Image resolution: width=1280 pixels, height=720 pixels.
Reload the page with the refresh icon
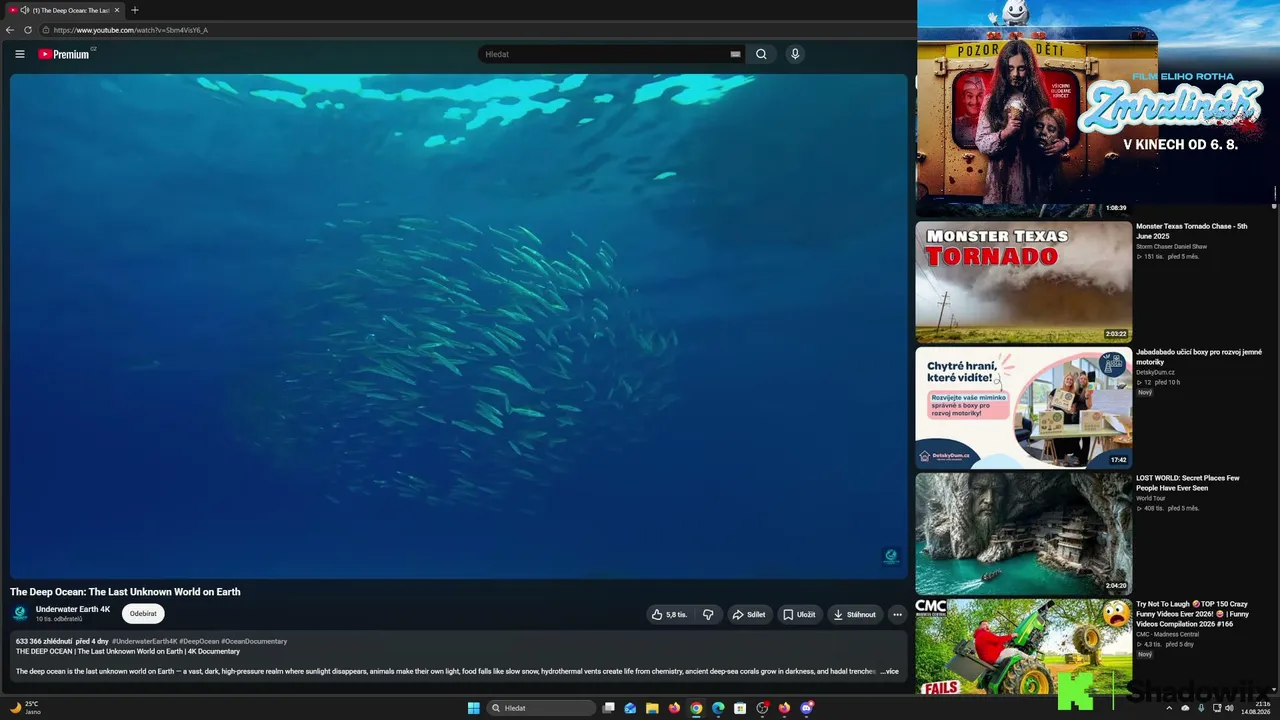(x=28, y=30)
